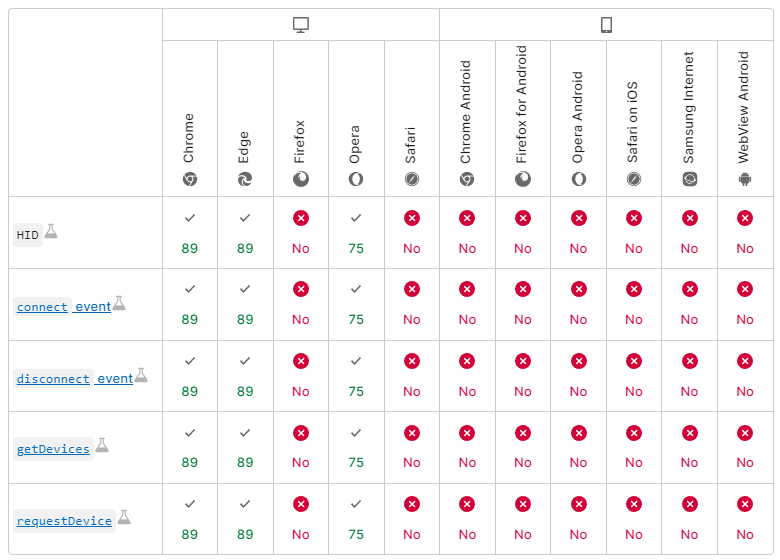Click the experimental flask beside HID
The width and height of the screenshot is (780, 560).
(x=51, y=231)
